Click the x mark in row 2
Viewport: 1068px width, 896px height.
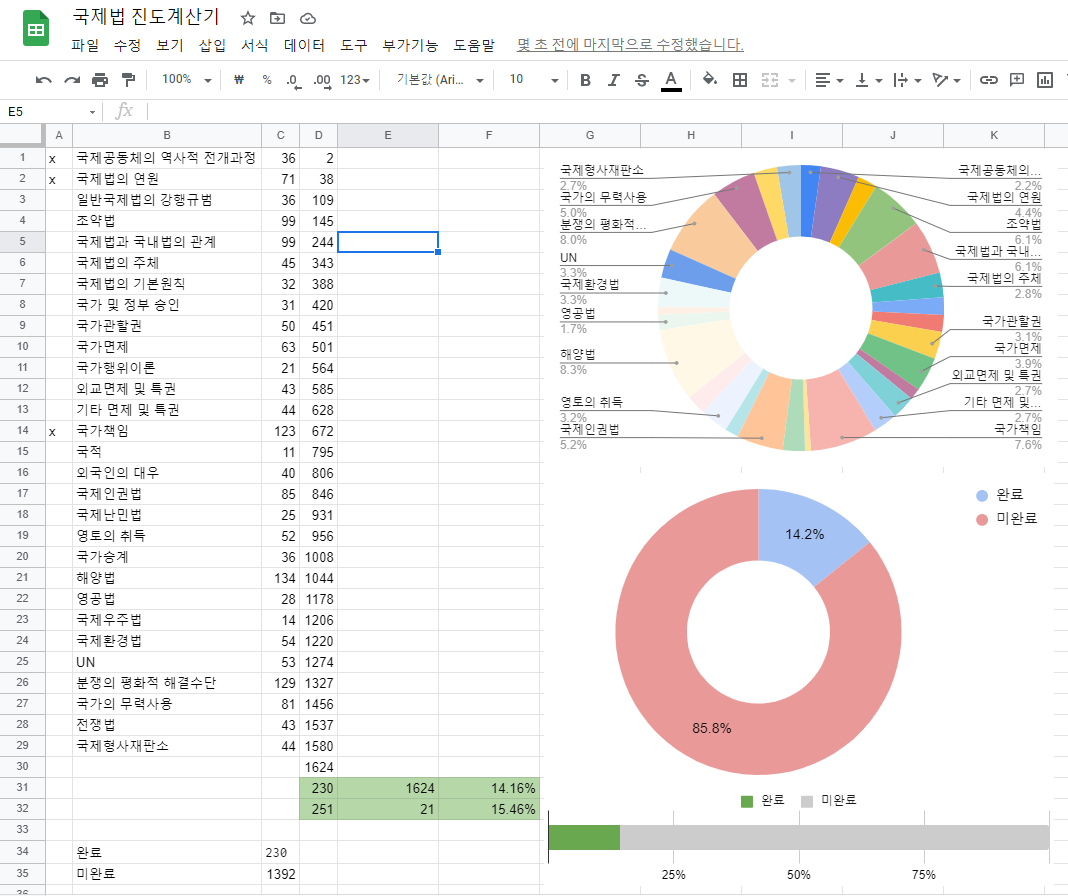point(53,180)
